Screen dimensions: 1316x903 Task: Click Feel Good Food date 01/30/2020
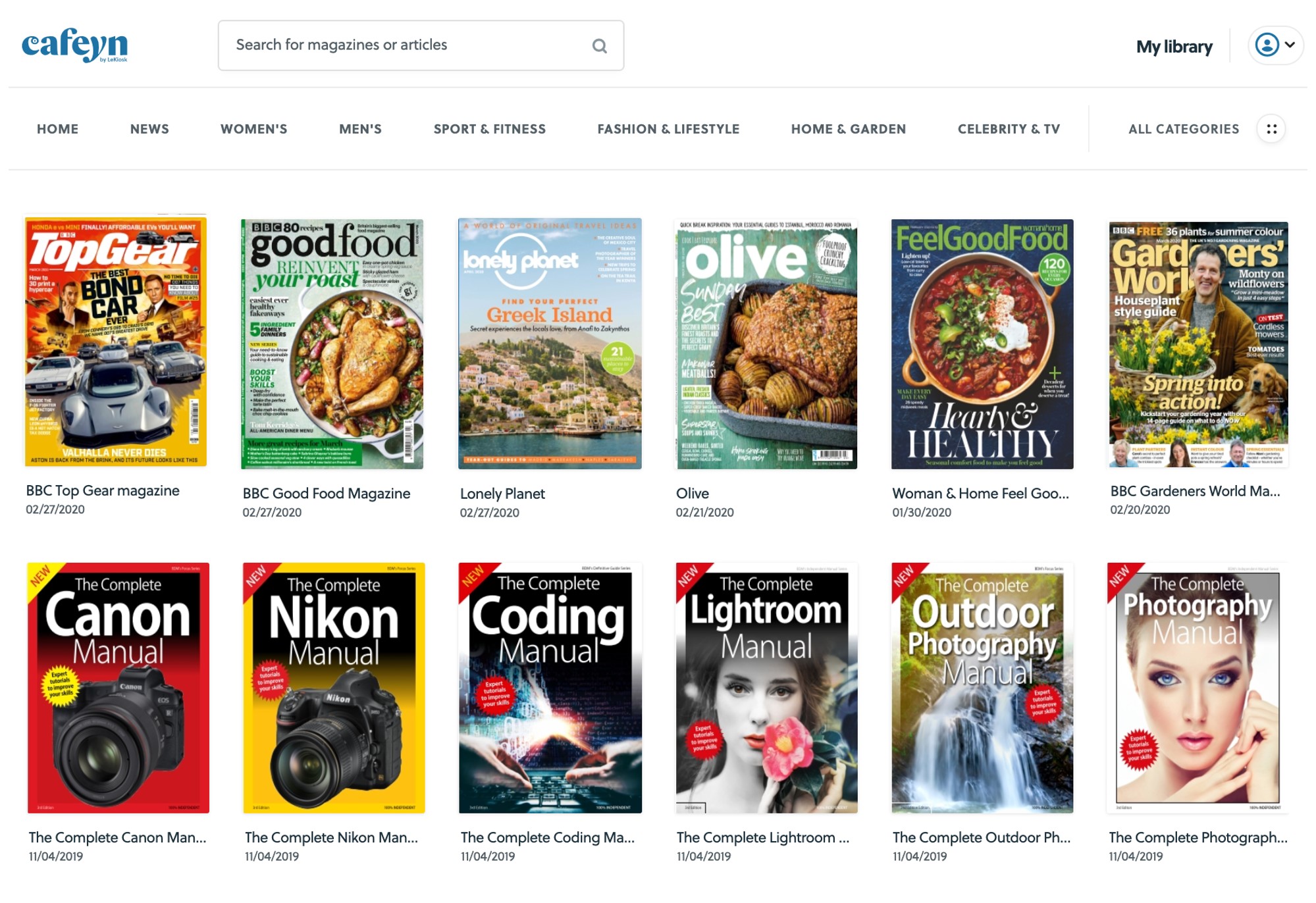point(922,512)
